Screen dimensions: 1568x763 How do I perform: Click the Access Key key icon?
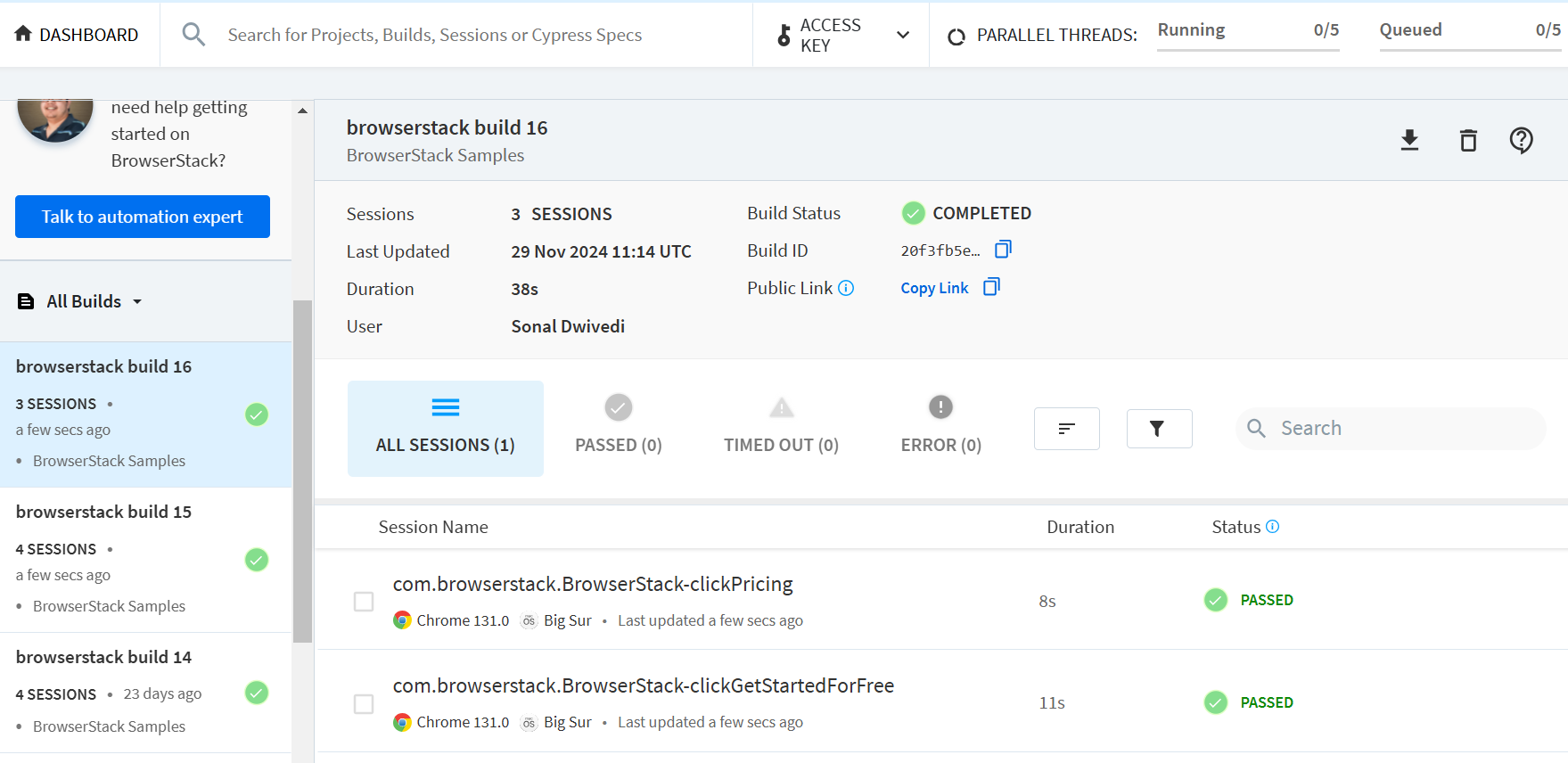pos(784,36)
